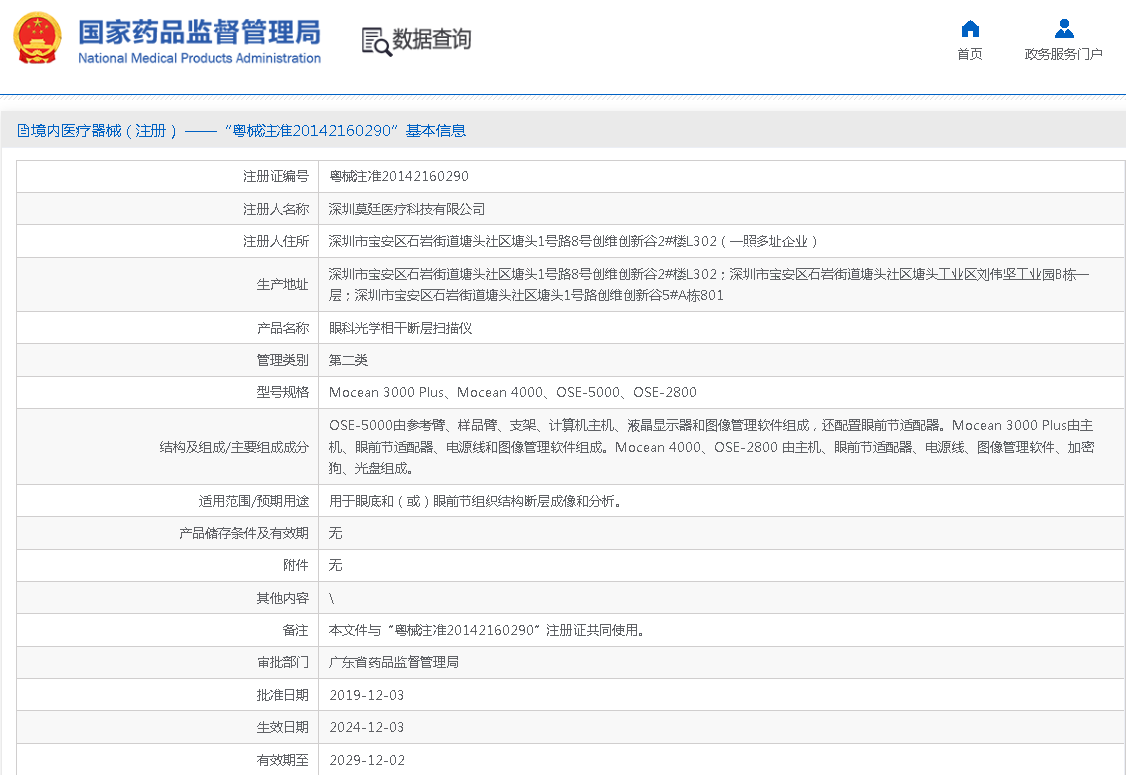Open the 政务服务门户 text link
This screenshot has height=775, width=1126.
tap(1063, 54)
